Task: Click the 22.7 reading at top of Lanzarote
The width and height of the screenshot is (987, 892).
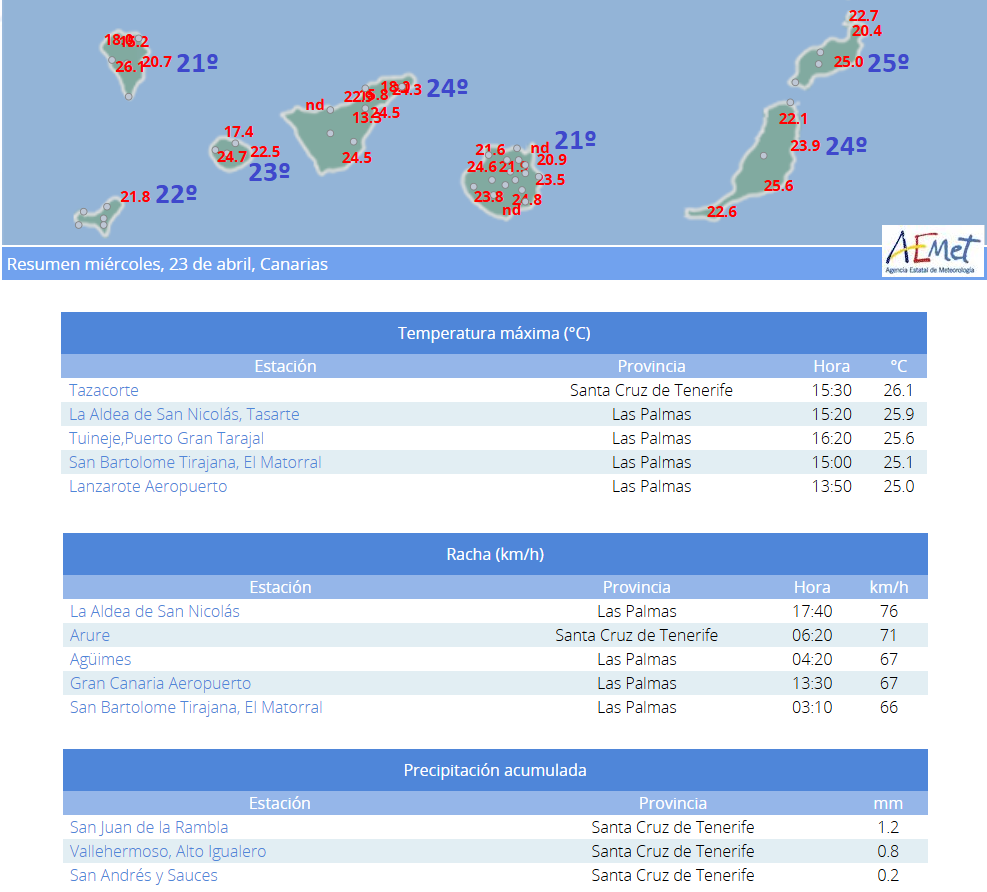Action: (864, 16)
